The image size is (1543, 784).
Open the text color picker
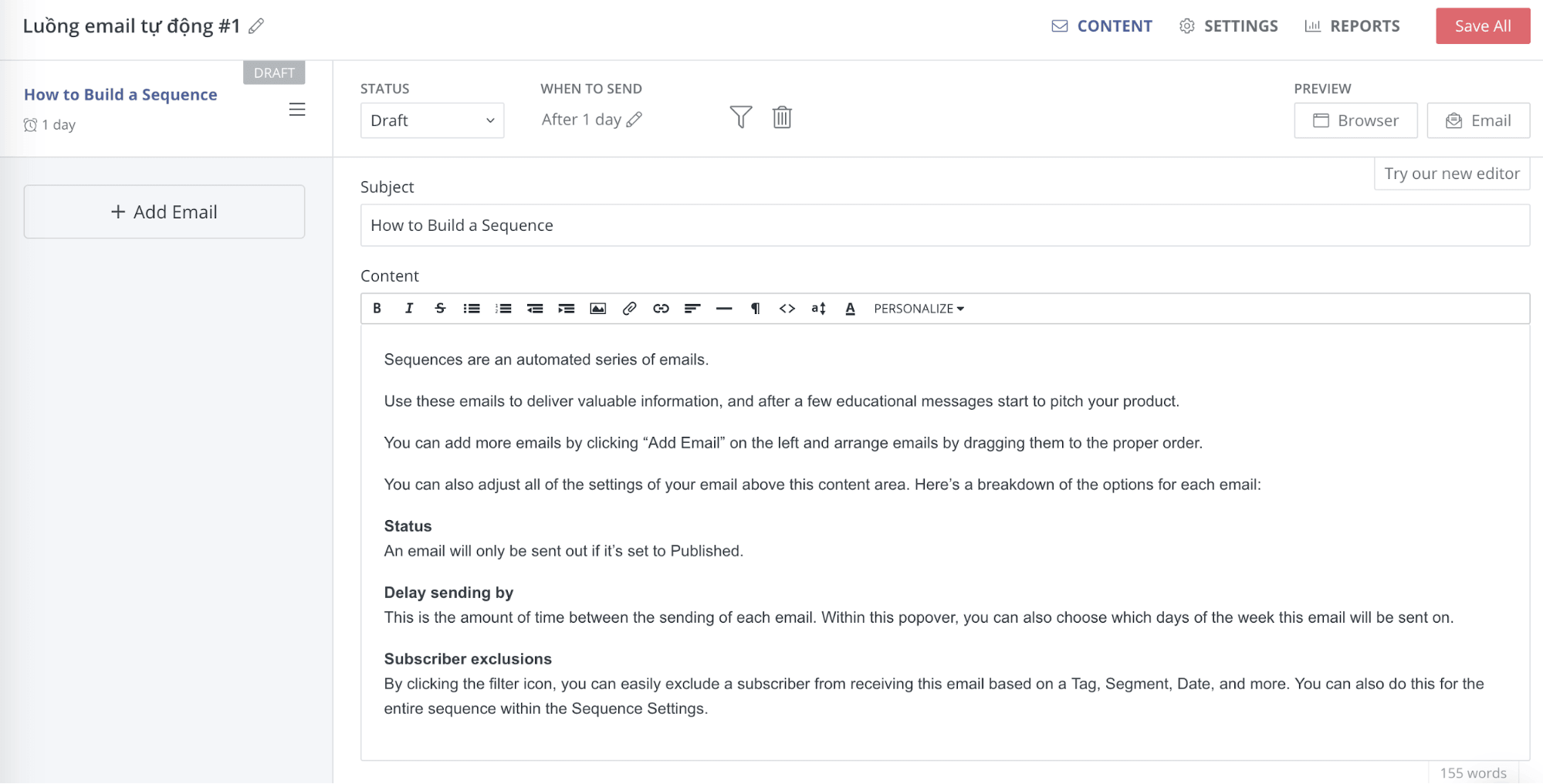850,309
